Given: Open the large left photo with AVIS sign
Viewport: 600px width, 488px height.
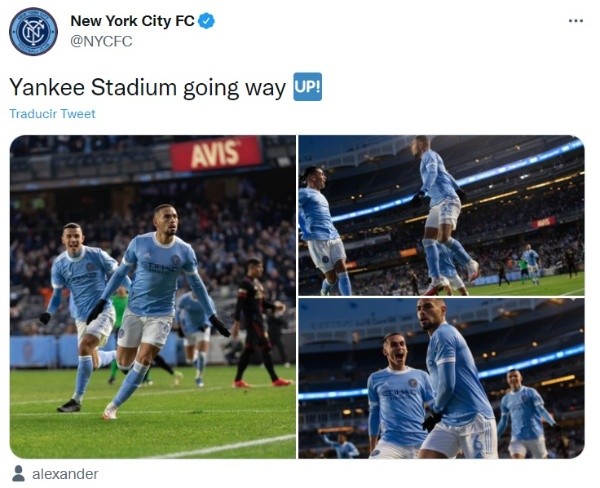Looking at the screenshot, I should coord(153,297).
